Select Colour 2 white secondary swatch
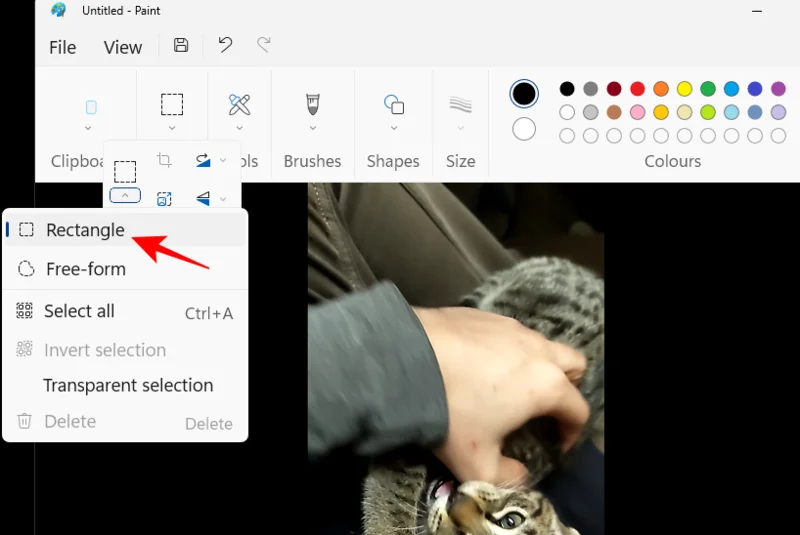 [x=524, y=129]
